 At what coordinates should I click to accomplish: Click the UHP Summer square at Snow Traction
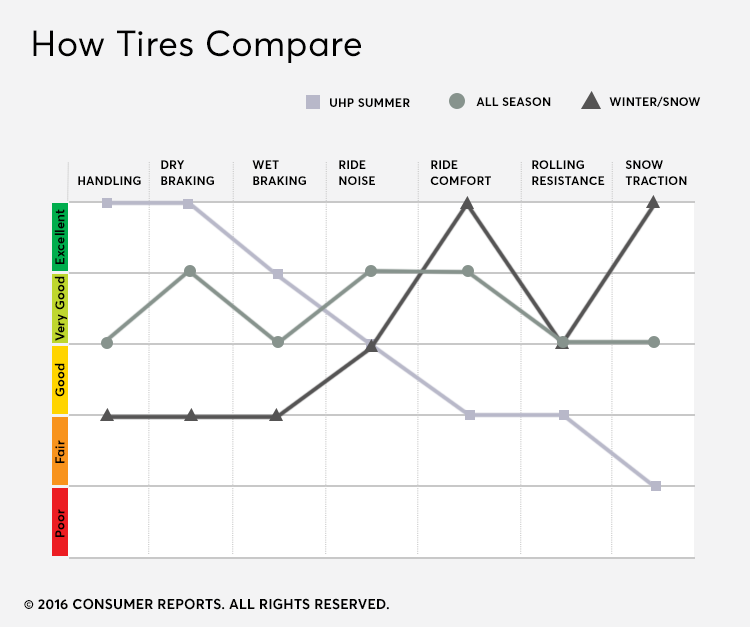(x=656, y=486)
